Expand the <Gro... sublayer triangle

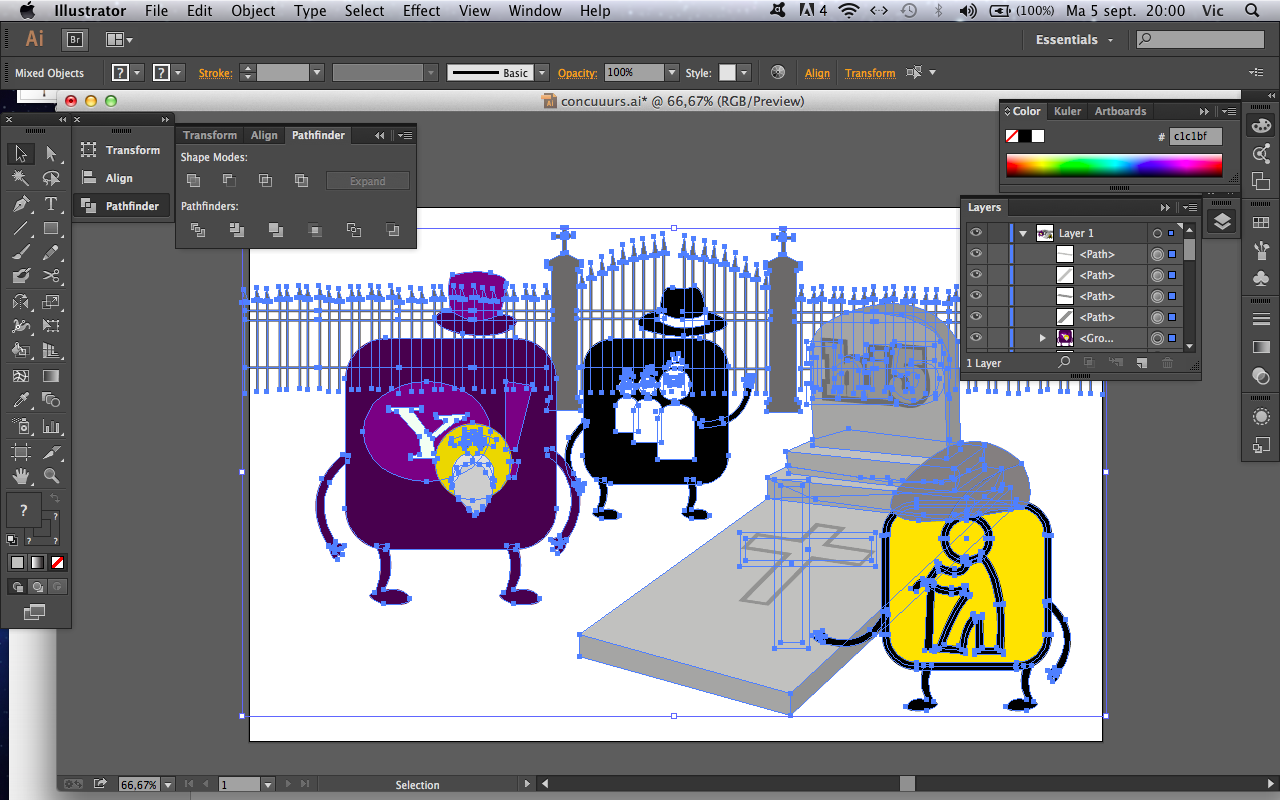1042,338
